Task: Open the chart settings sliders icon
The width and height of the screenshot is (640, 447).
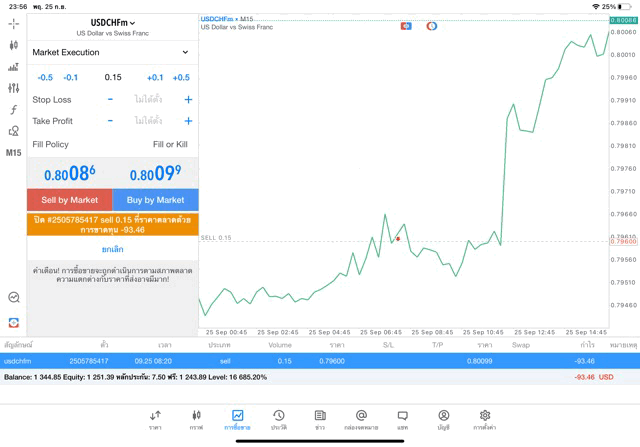Action: coord(13,88)
